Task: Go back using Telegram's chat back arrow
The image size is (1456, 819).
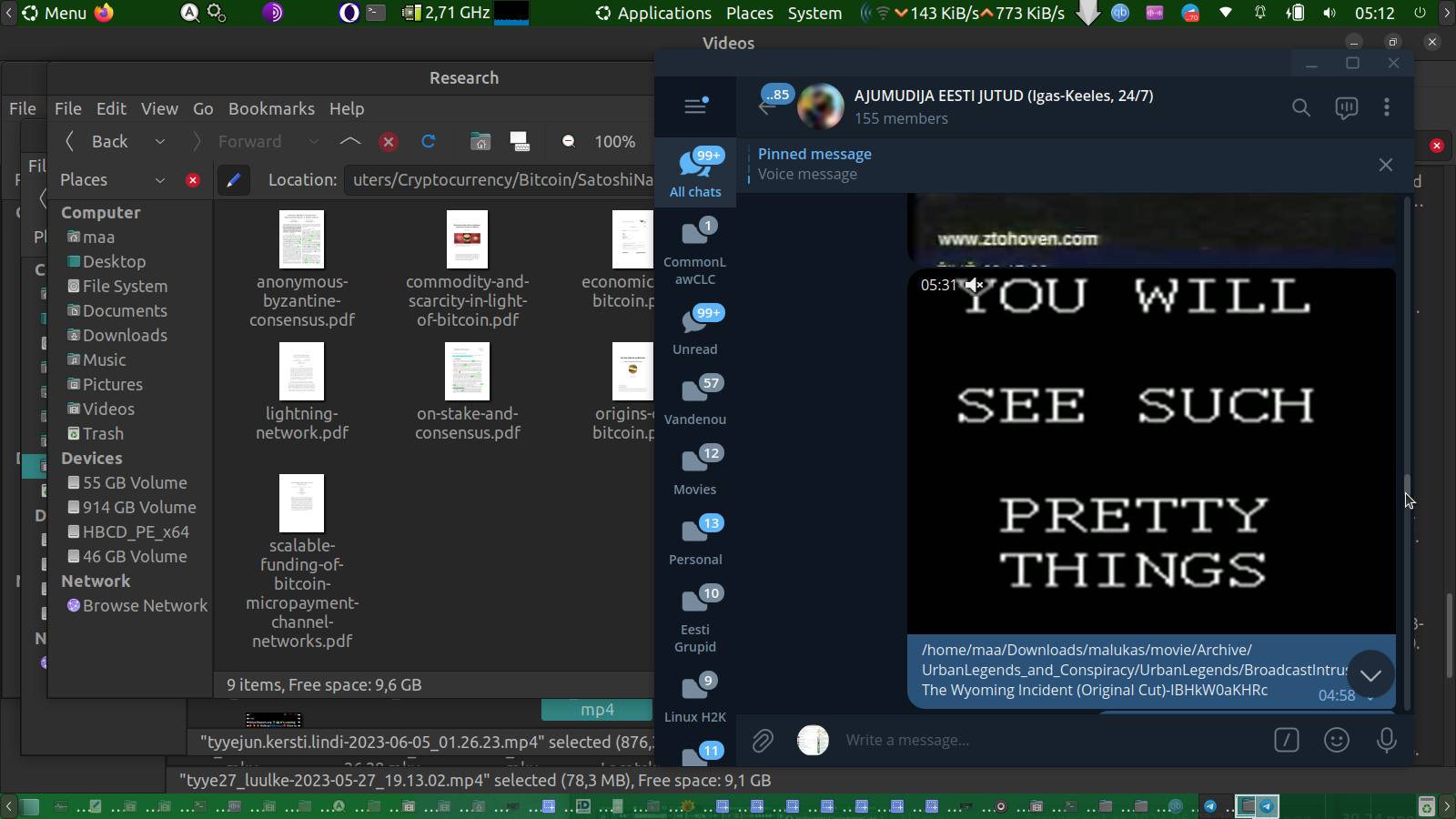Action: [767, 107]
